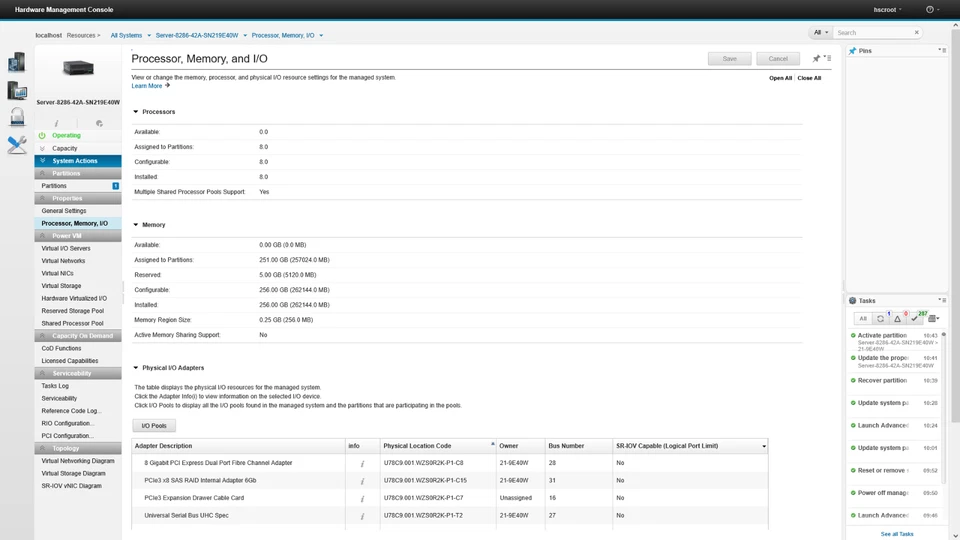Open the help question mark menu
Image resolution: width=960 pixels, height=540 pixels.
coord(932,10)
